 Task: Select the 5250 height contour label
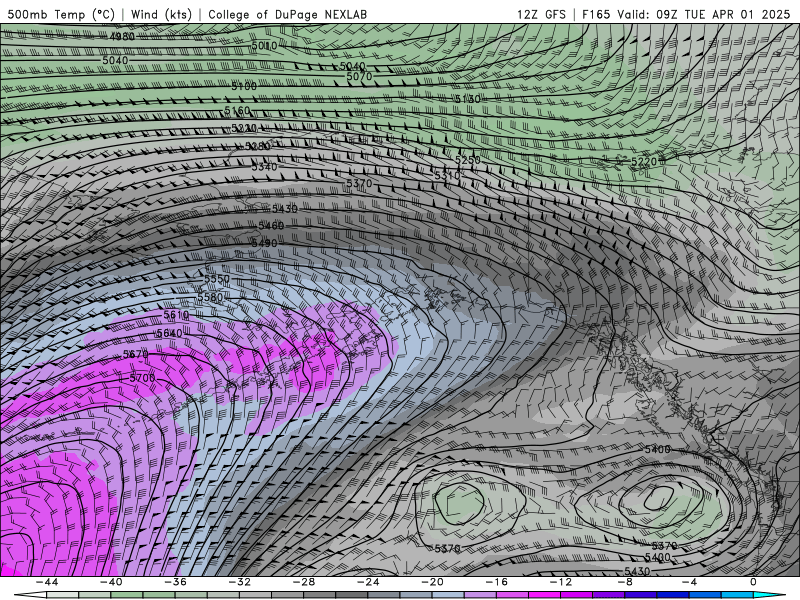pyautogui.click(x=468, y=160)
